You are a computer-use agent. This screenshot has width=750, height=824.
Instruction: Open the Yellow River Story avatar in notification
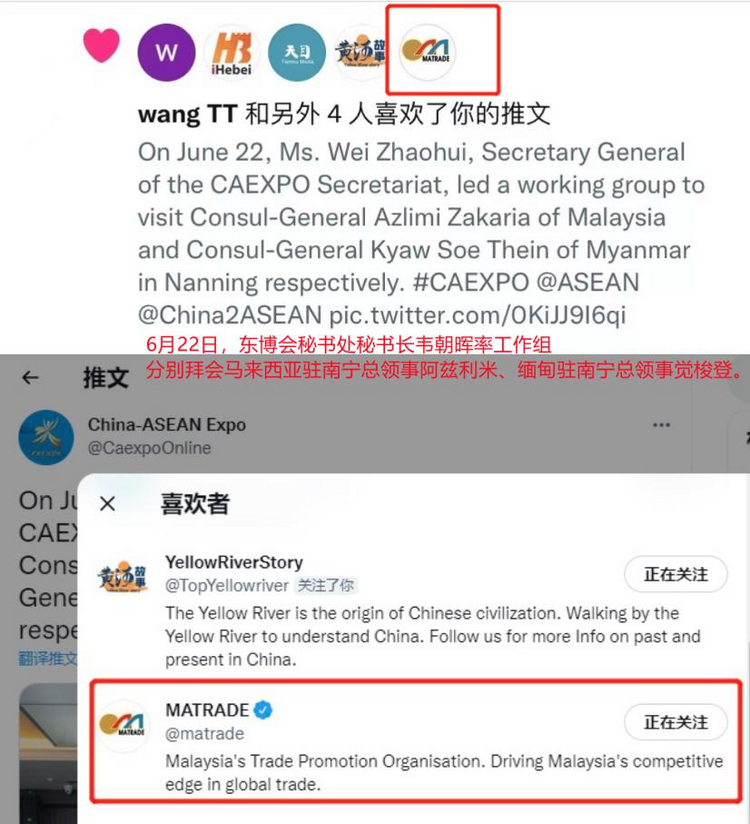pos(361,52)
